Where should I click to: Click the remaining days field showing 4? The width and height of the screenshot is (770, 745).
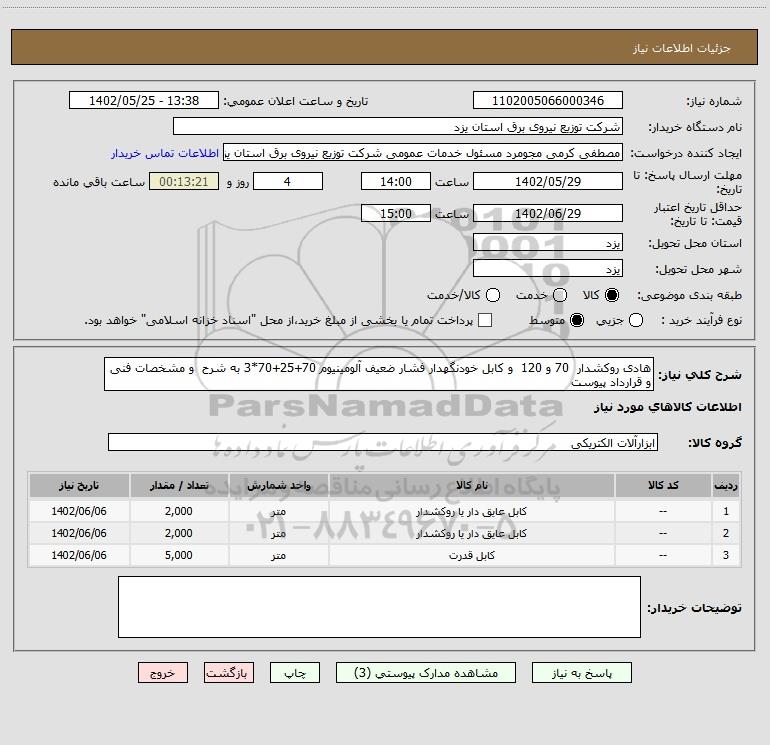click(288, 182)
